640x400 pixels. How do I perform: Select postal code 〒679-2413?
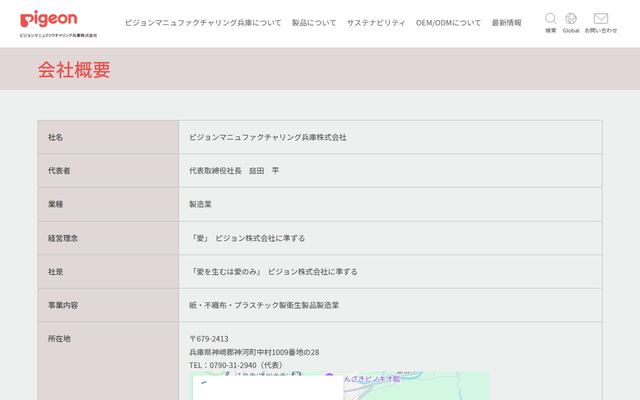[209, 339]
